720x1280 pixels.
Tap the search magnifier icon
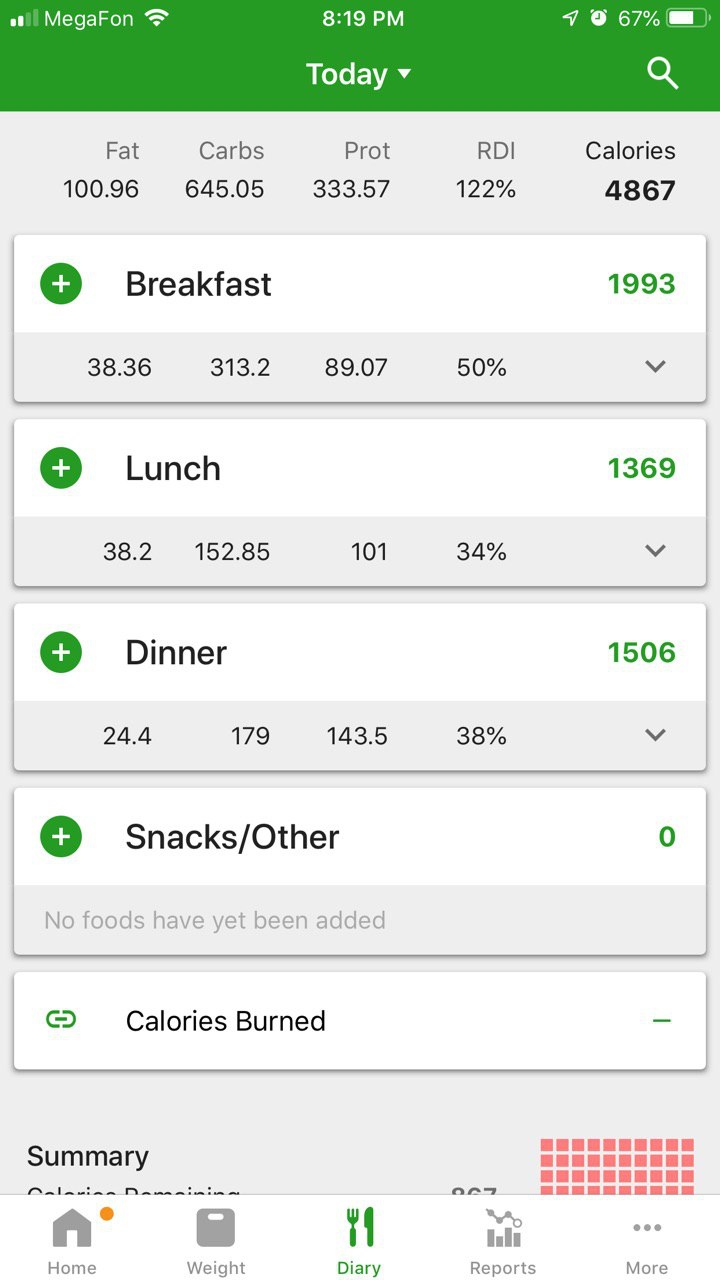coord(662,73)
